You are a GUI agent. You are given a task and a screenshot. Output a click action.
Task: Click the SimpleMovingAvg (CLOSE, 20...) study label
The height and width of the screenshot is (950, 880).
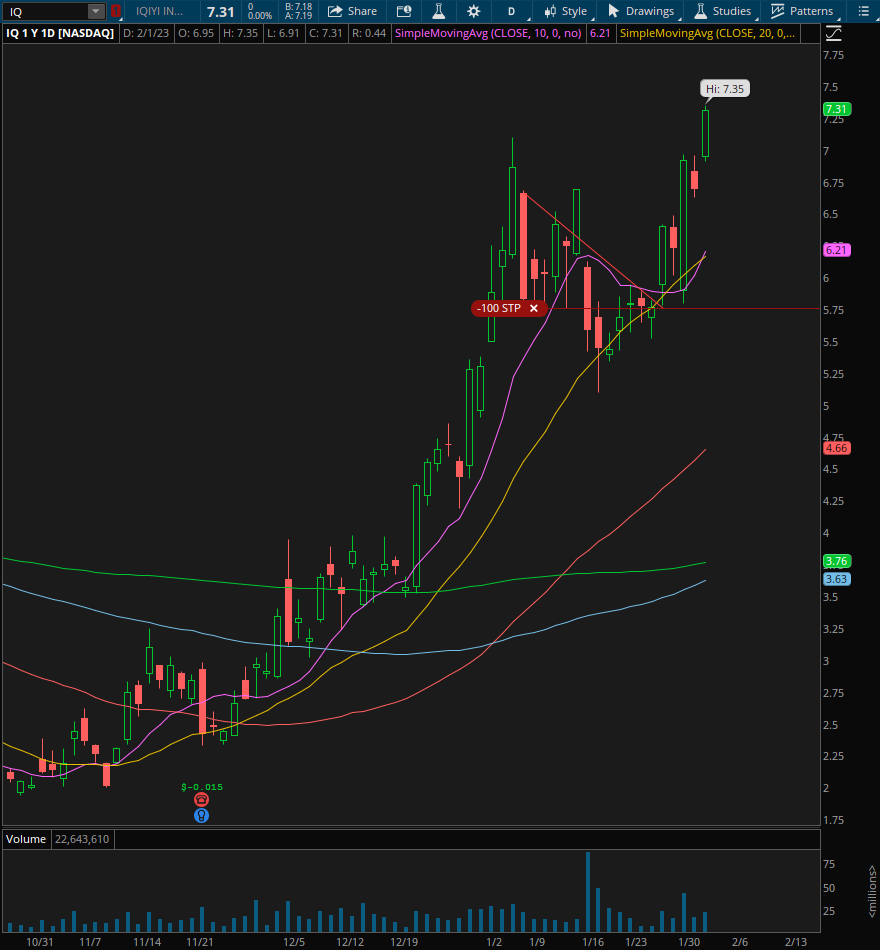coord(707,33)
